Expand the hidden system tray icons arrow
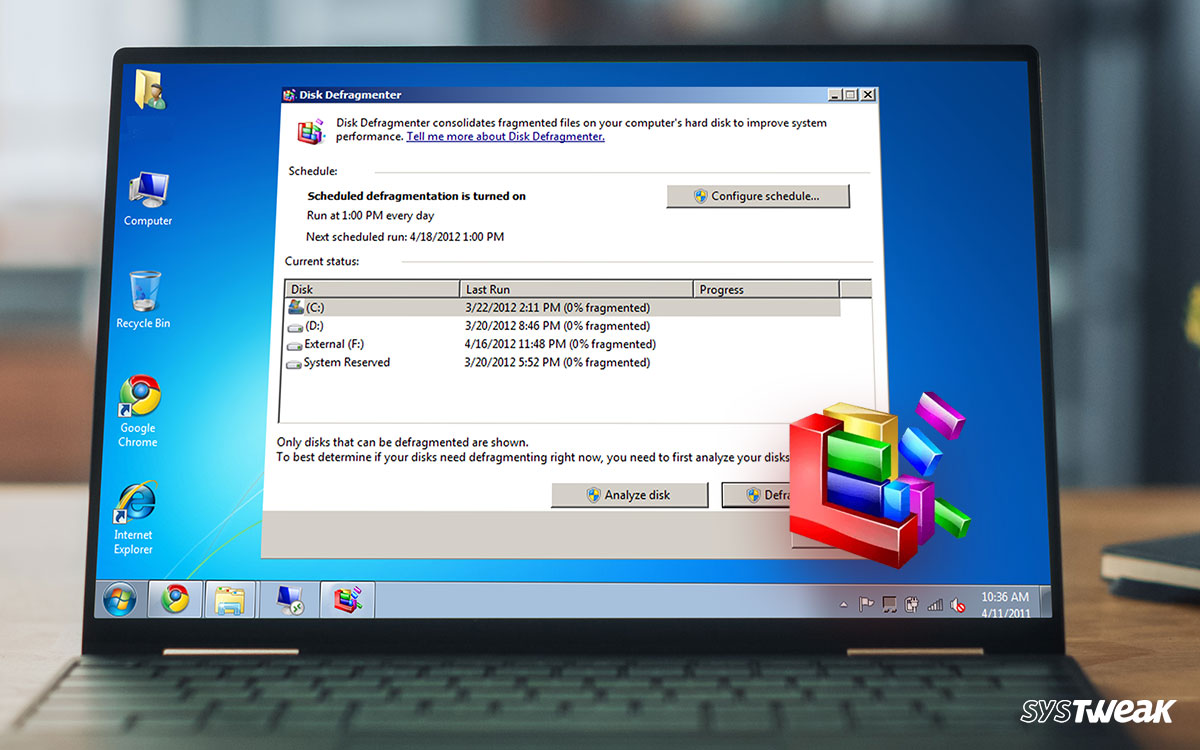Viewport: 1200px width, 750px height. [843, 605]
